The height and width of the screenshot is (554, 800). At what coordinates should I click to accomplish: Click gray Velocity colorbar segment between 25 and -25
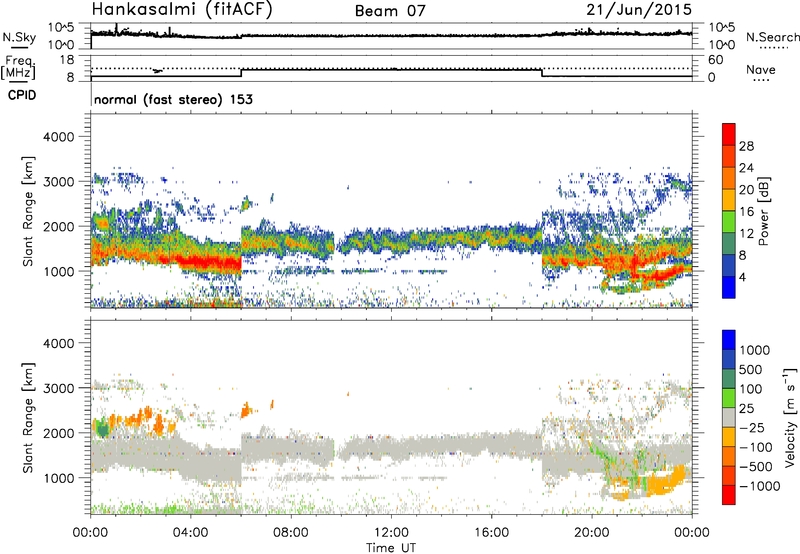728,417
